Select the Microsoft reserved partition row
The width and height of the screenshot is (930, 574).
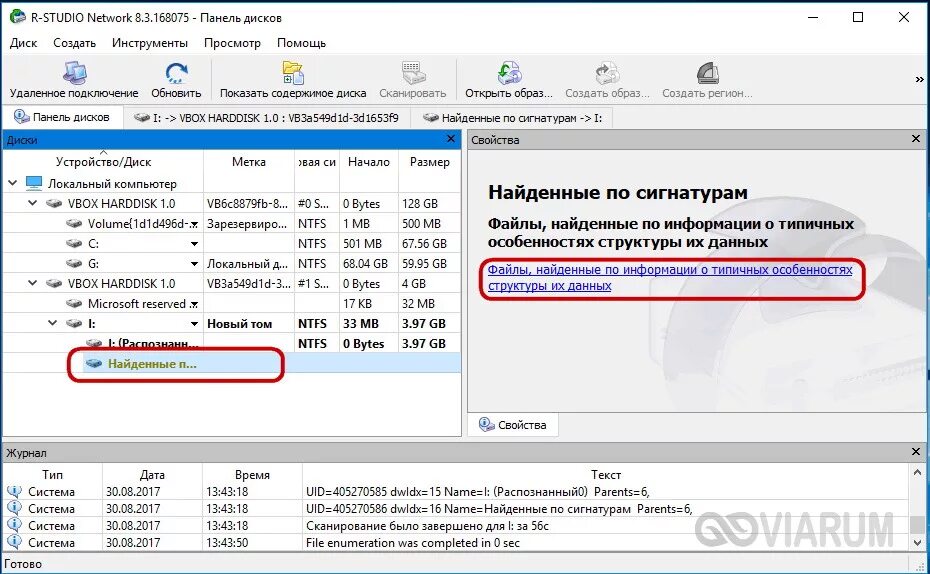(231, 304)
